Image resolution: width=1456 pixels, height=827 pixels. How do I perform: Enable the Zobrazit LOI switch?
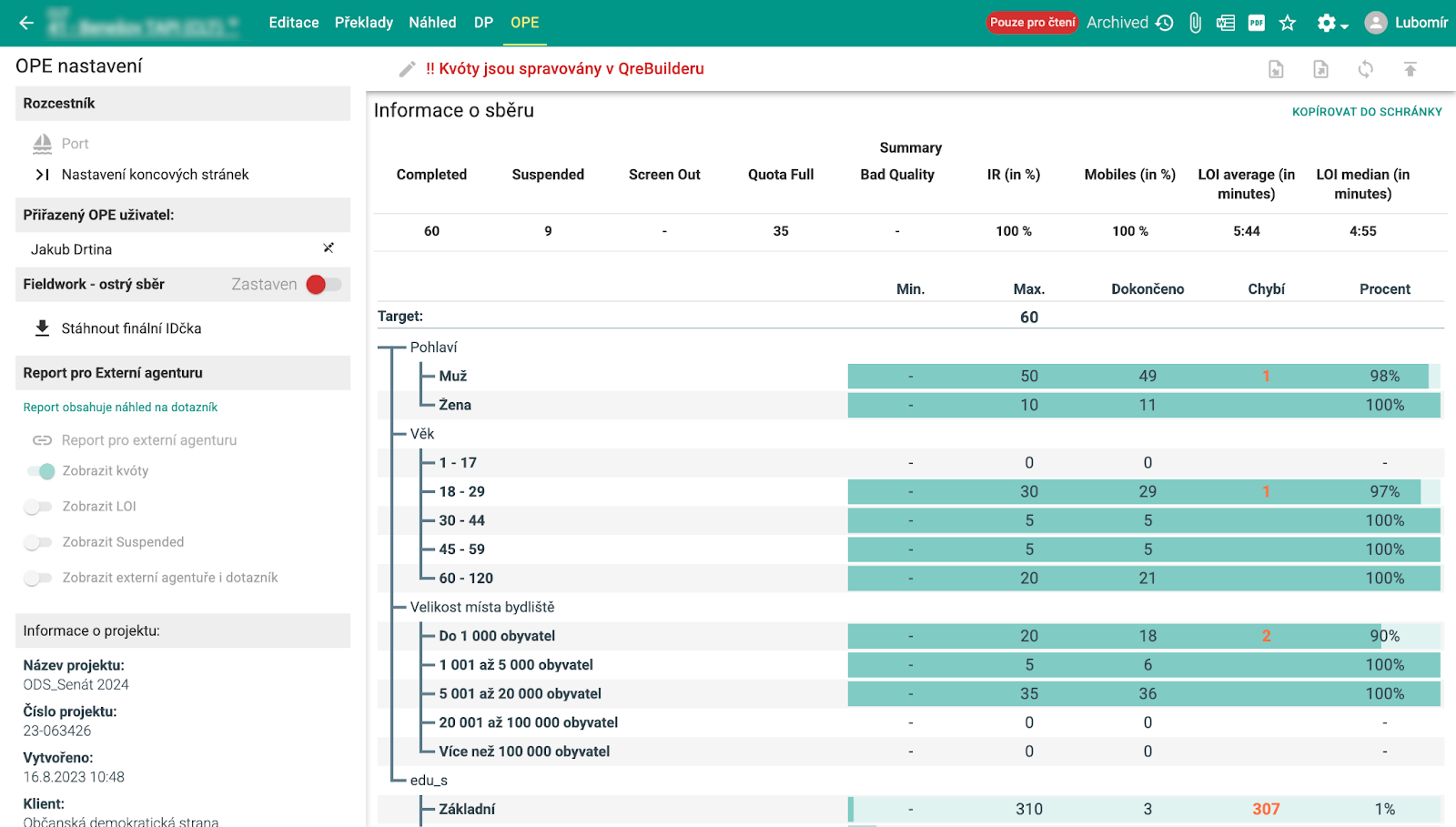[38, 507]
